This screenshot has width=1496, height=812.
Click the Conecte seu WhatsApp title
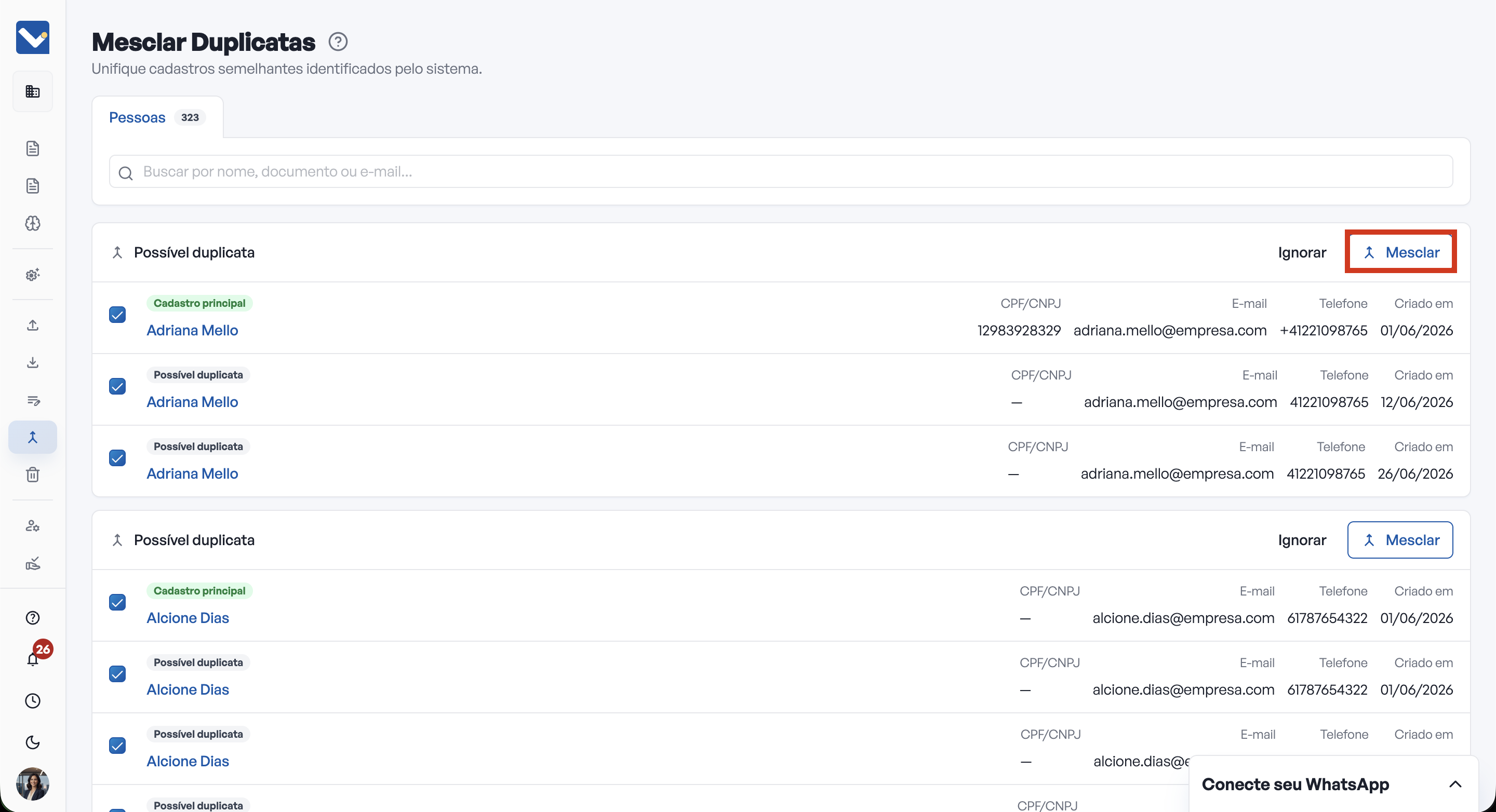point(1295,784)
